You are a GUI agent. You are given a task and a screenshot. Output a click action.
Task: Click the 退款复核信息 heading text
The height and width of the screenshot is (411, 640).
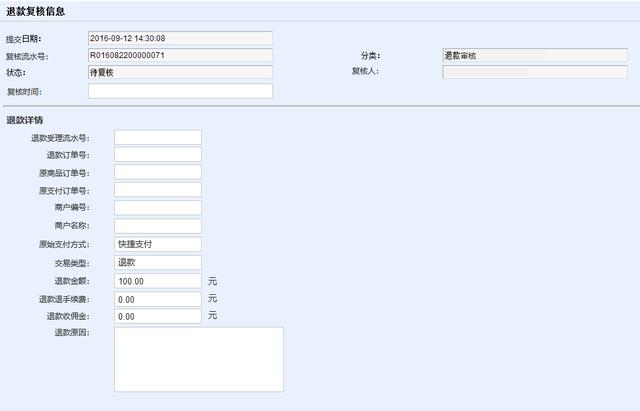(x=36, y=11)
